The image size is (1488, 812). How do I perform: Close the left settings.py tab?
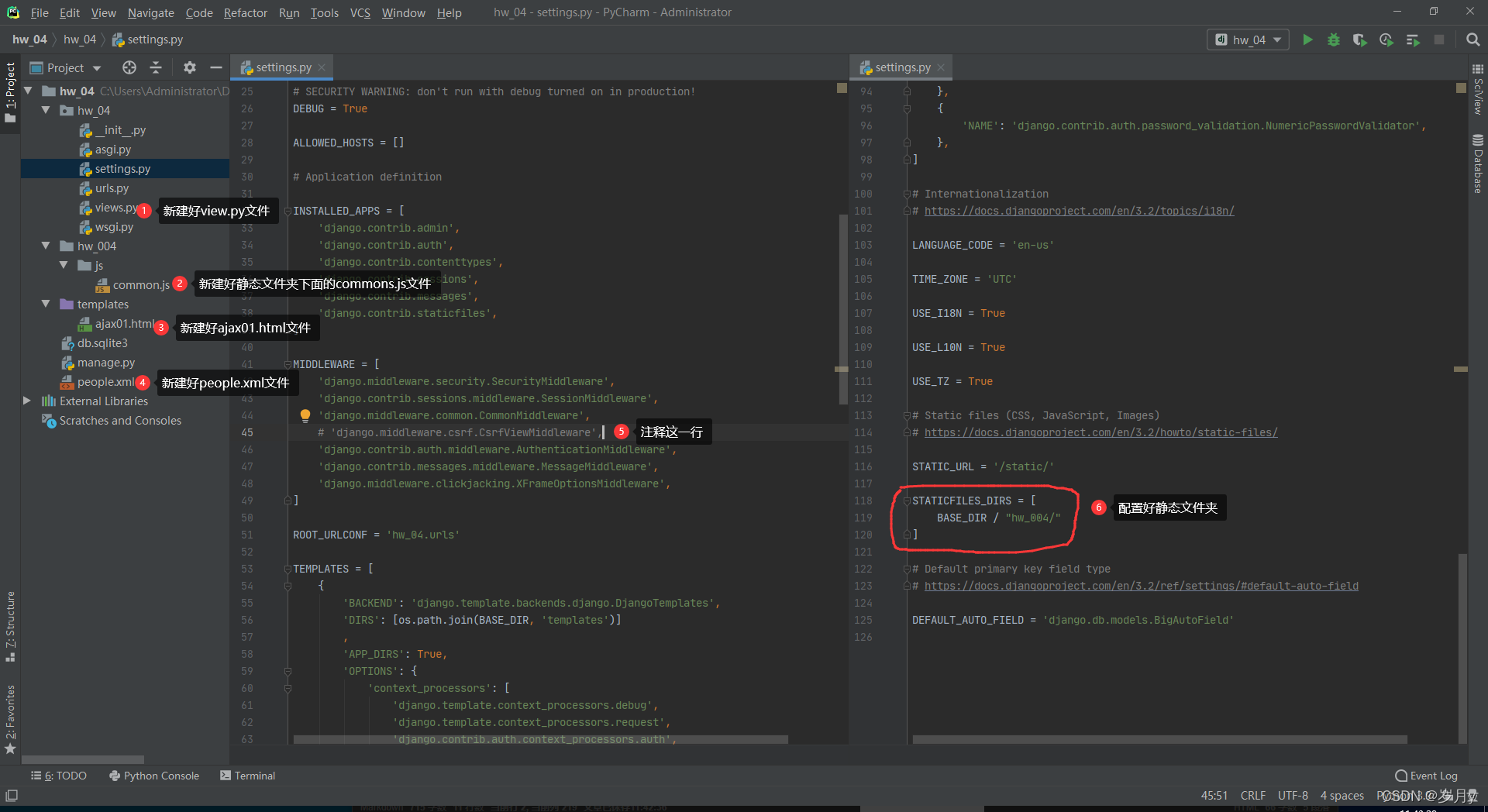click(x=322, y=67)
